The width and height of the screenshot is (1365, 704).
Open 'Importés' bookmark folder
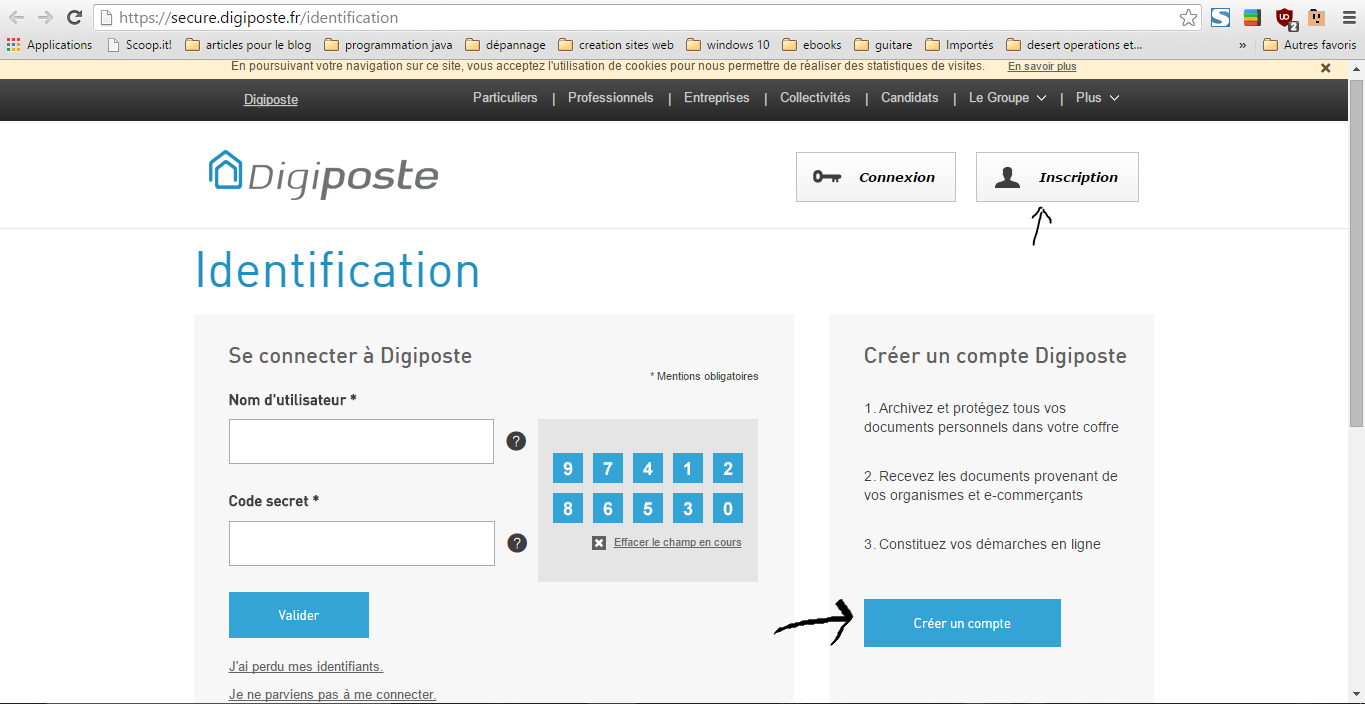959,45
